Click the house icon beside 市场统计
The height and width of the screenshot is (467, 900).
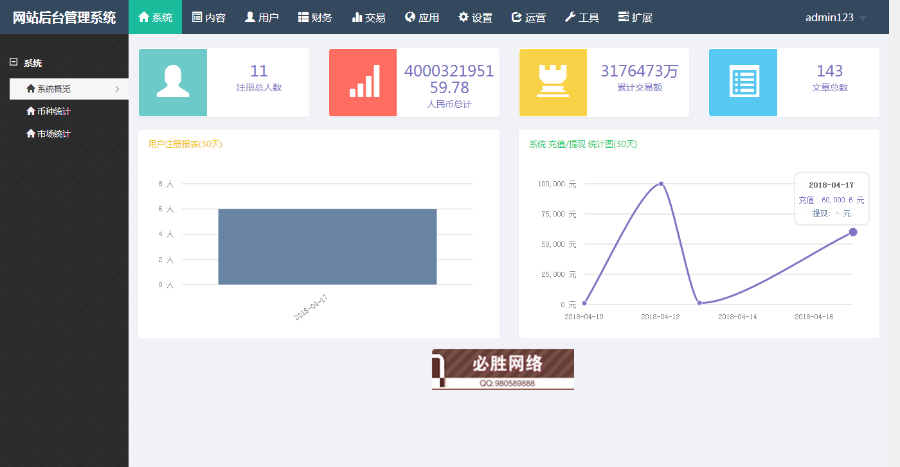[31, 133]
